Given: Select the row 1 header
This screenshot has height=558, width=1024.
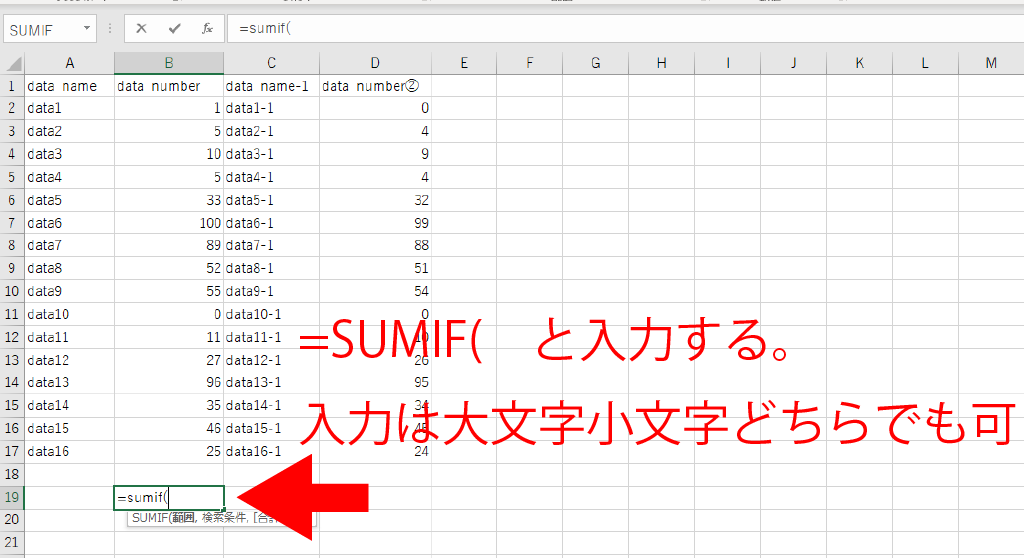Looking at the screenshot, I should pos(12,86).
